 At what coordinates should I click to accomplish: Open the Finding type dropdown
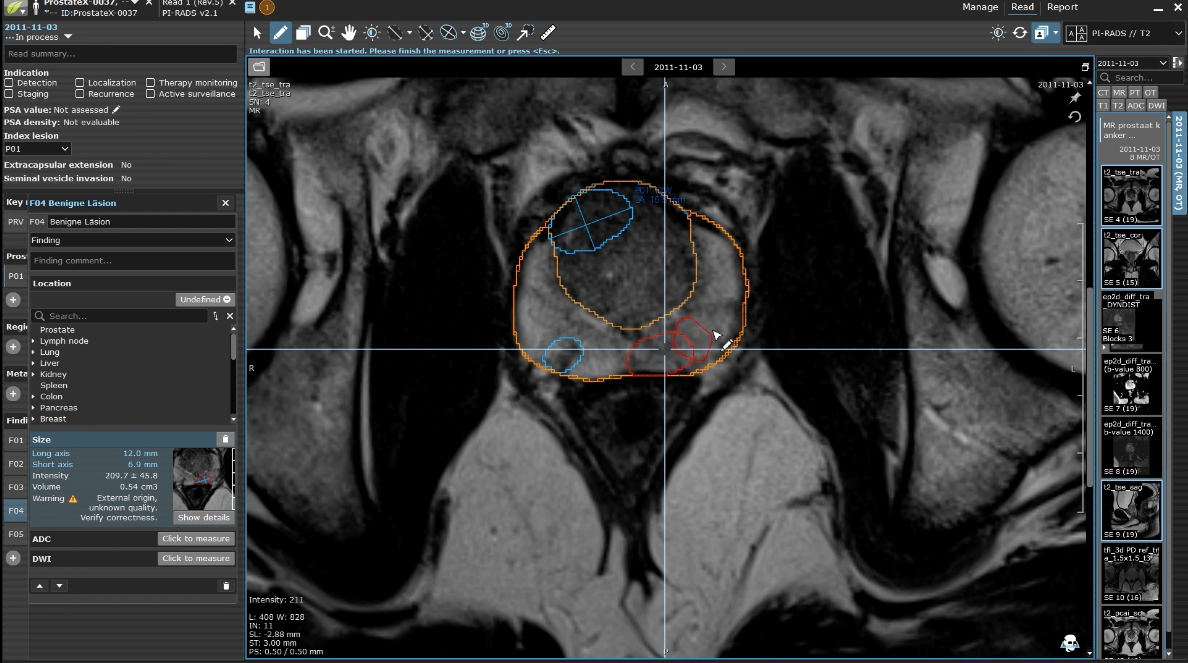pos(132,240)
